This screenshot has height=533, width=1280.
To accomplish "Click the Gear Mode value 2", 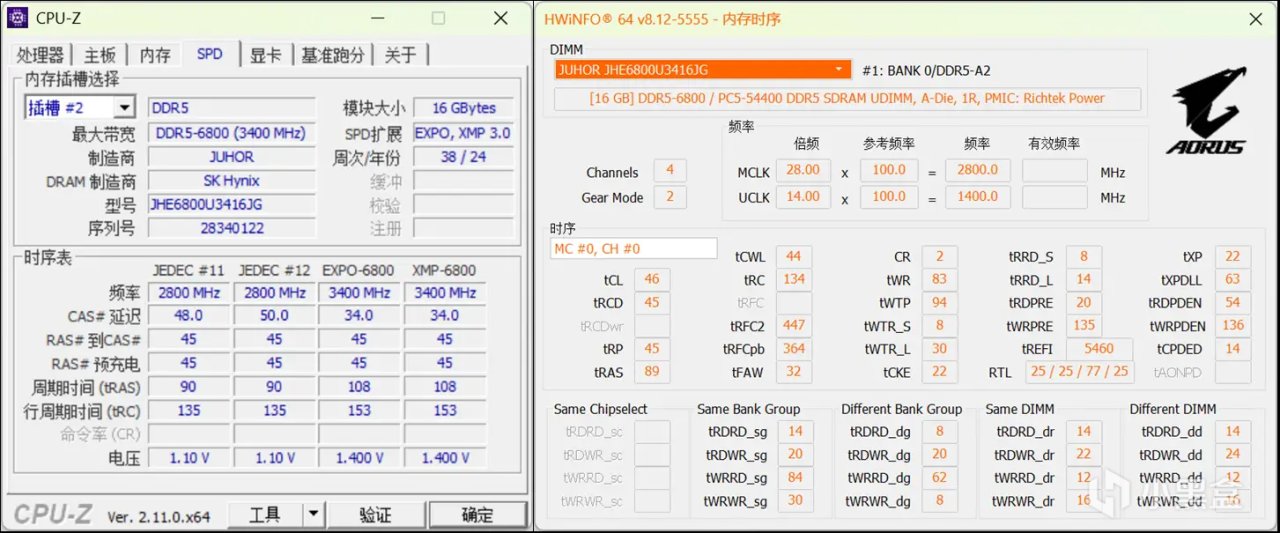I will [670, 197].
